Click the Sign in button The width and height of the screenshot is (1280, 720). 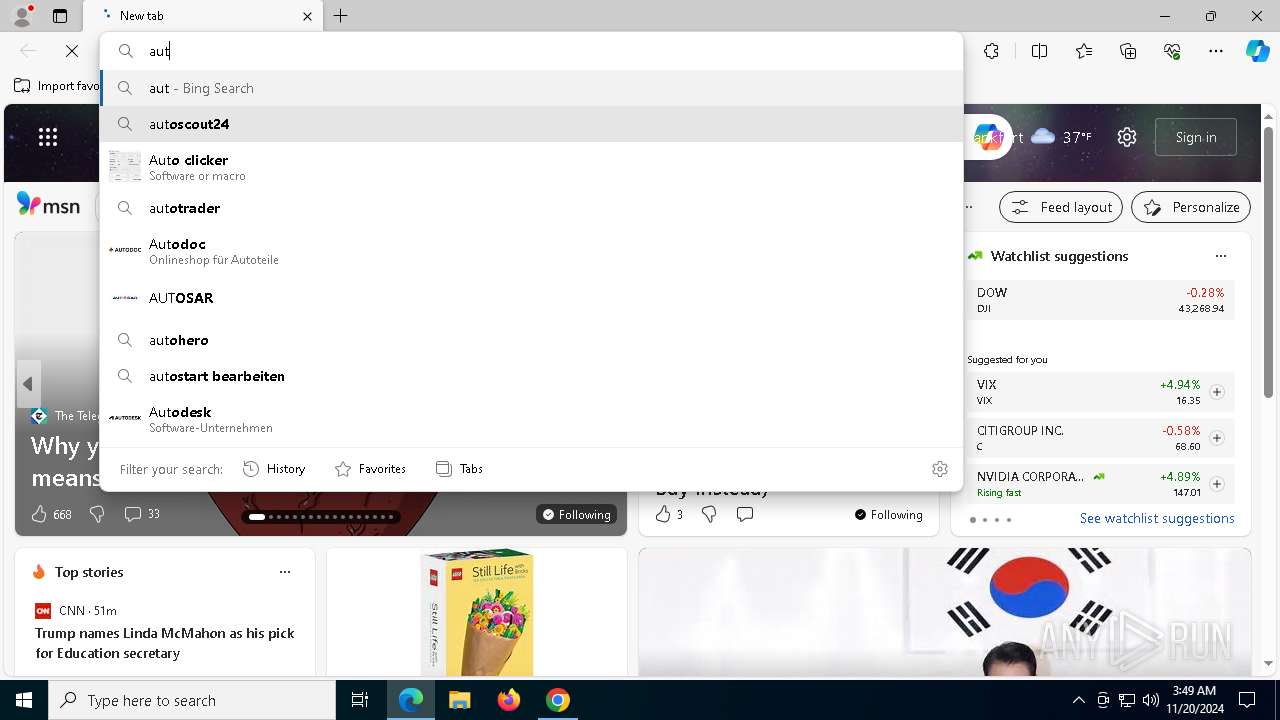point(1196,137)
